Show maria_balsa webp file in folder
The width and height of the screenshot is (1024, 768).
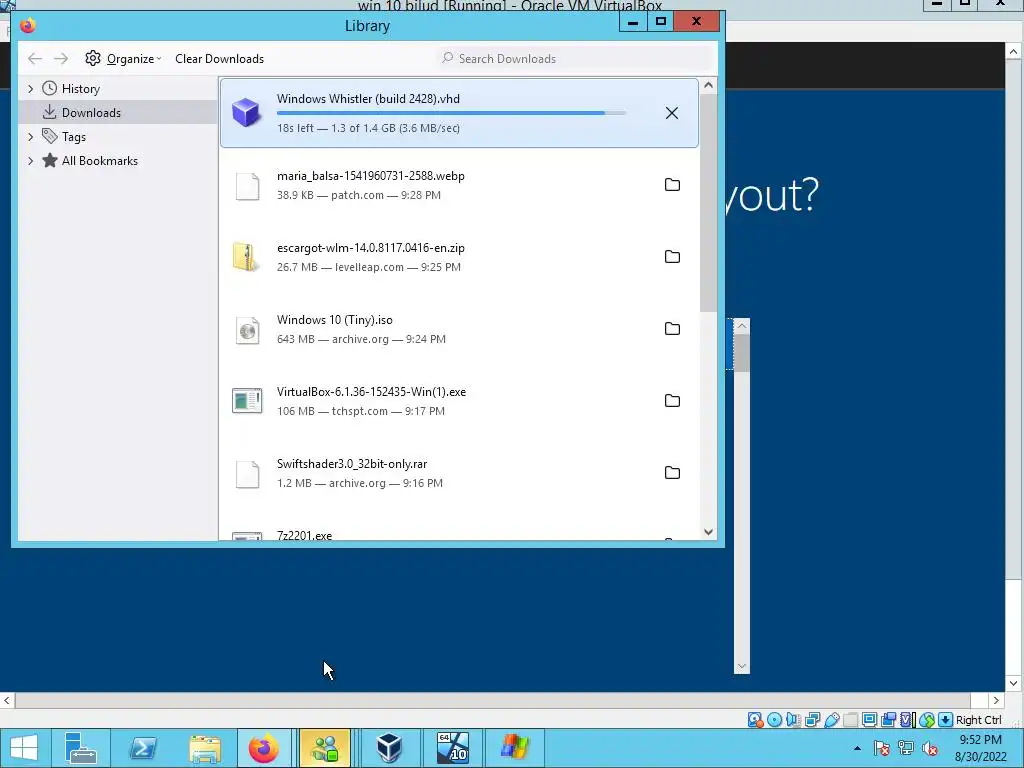tap(672, 185)
